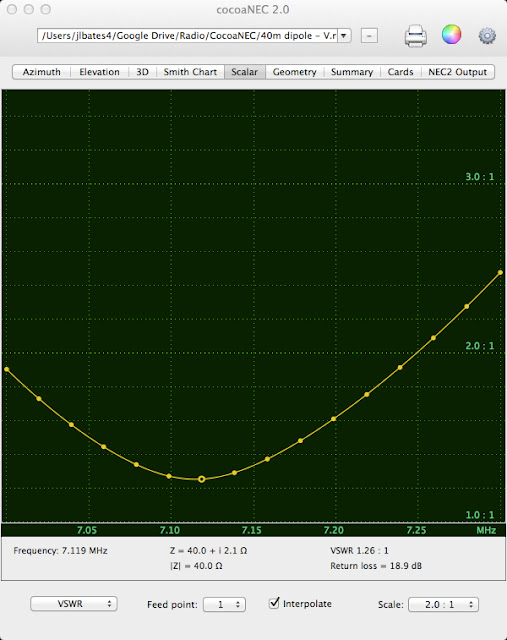Viewport: 507px width, 640px height.
Task: Click the 7.25 frequency axis label
Action: 416,530
